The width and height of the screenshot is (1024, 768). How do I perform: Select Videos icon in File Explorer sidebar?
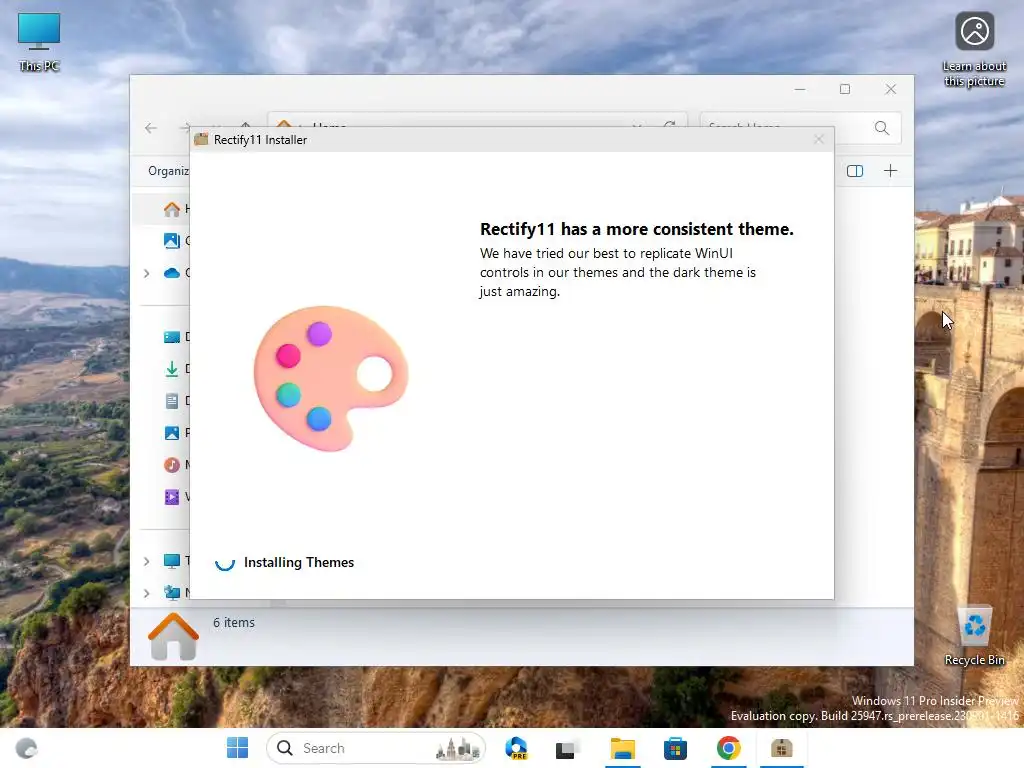172,497
